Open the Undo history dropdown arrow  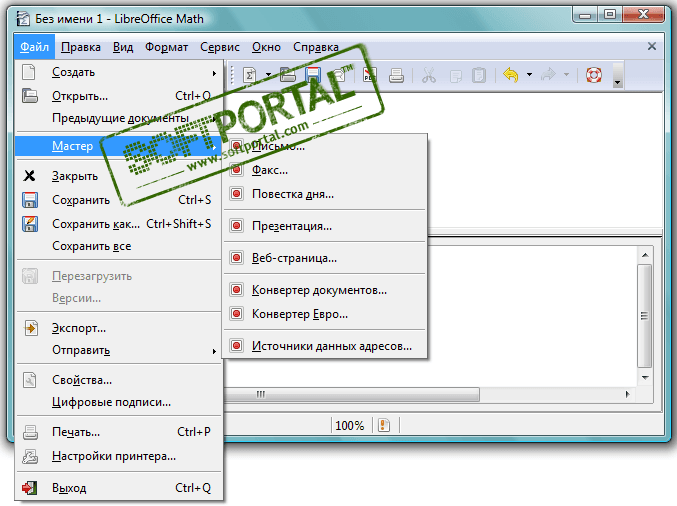pyautogui.click(x=529, y=75)
